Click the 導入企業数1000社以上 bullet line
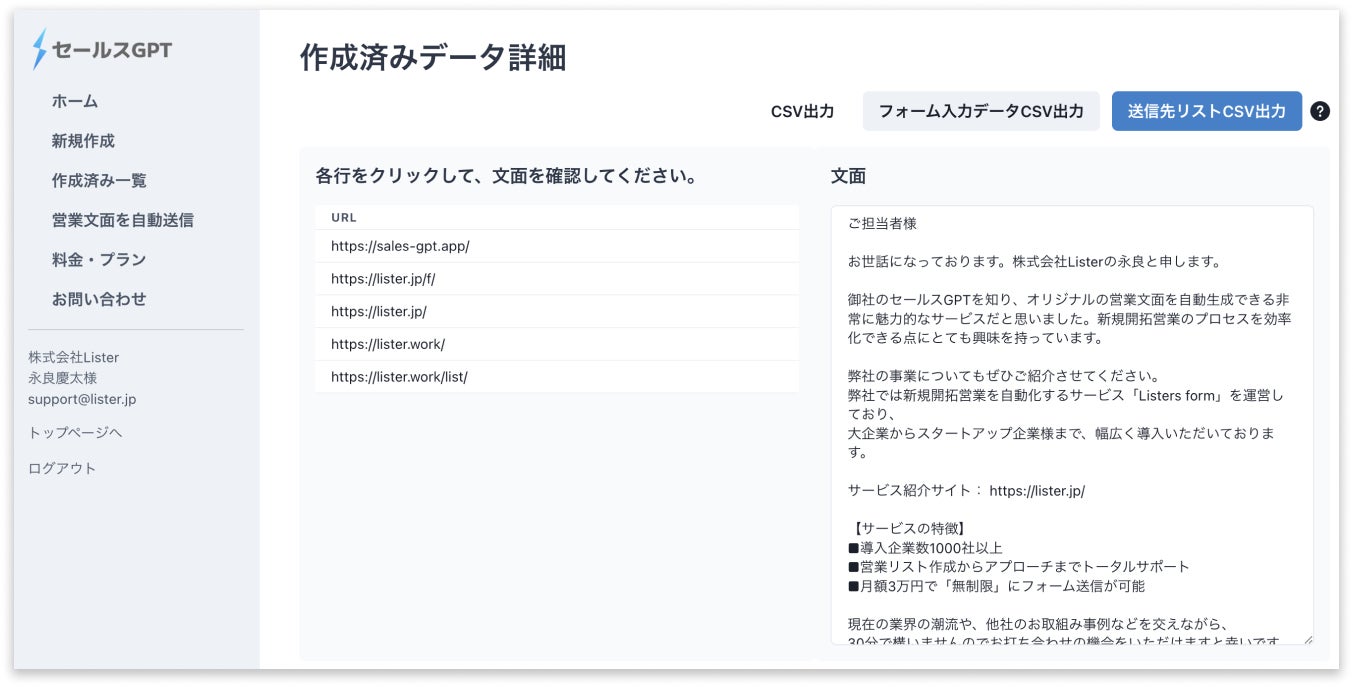The width and height of the screenshot is (1353, 687). coord(925,547)
